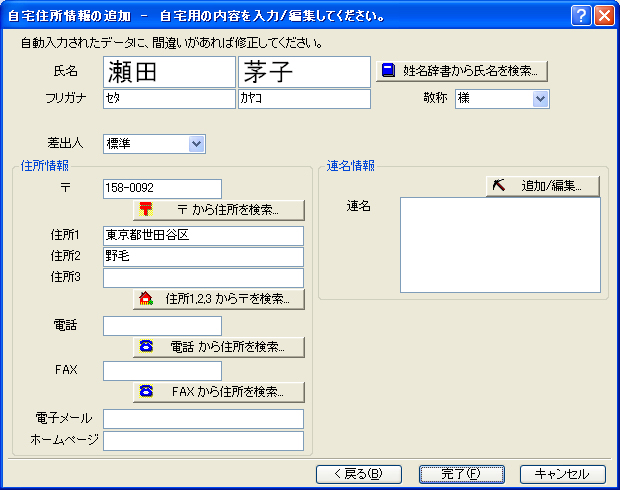The height and width of the screenshot is (490, 620).
Task: Select the given name field containing 茅子
Action: point(304,71)
